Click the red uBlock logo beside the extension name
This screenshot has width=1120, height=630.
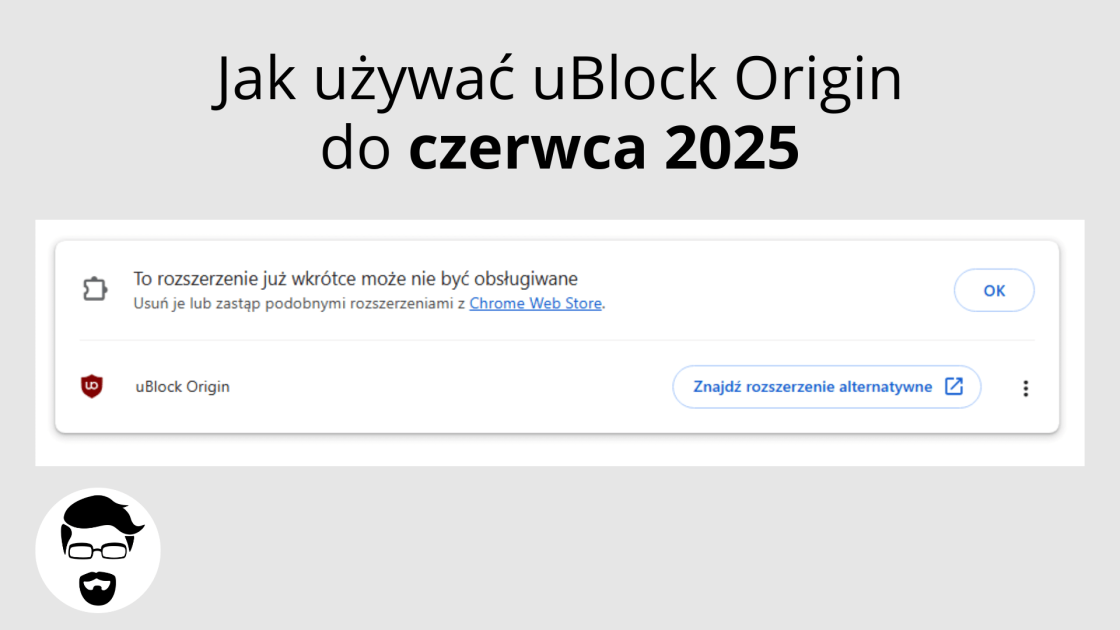tap(91, 387)
